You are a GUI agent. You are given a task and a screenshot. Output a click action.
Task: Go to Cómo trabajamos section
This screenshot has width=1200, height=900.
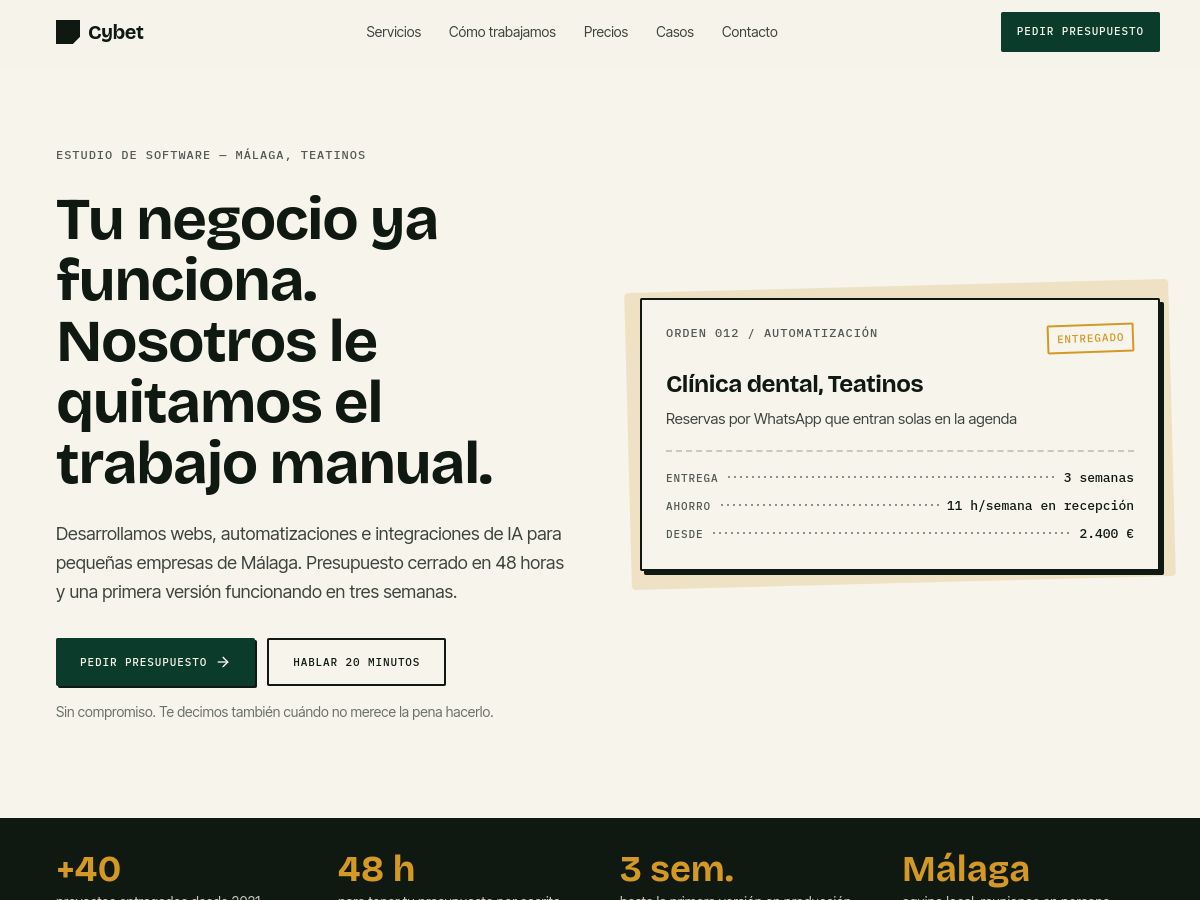(x=502, y=32)
